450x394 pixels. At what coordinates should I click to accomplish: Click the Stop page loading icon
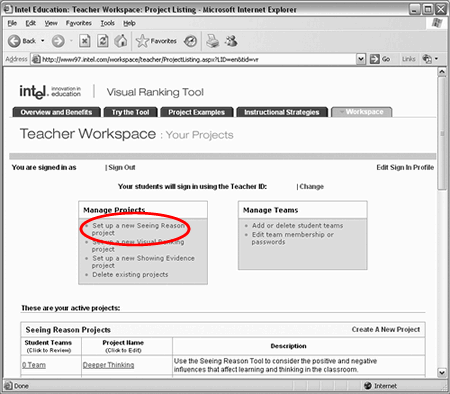[x=85, y=41]
